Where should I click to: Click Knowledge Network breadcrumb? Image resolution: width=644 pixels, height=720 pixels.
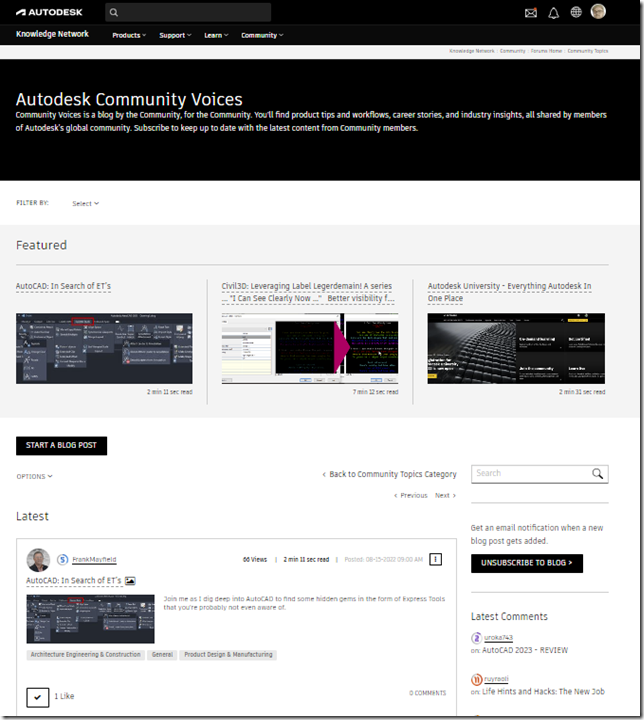[472, 51]
